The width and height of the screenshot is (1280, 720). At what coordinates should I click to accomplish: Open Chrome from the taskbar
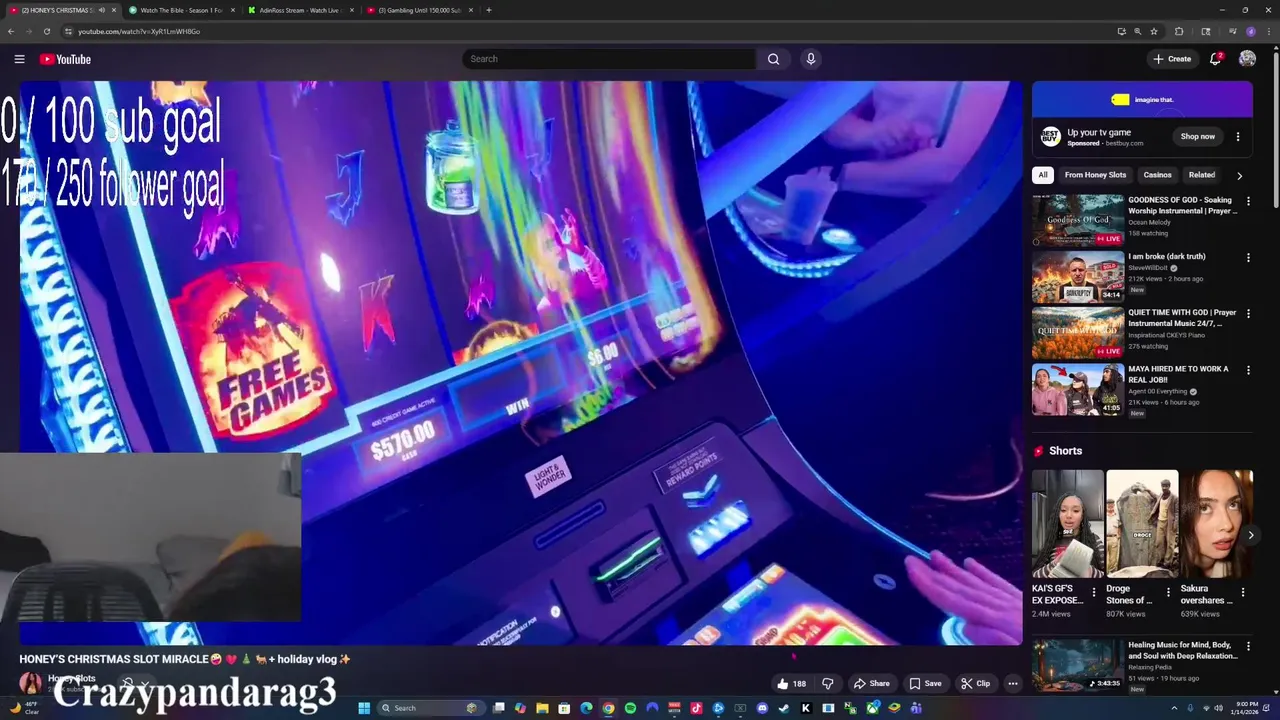pos(608,708)
